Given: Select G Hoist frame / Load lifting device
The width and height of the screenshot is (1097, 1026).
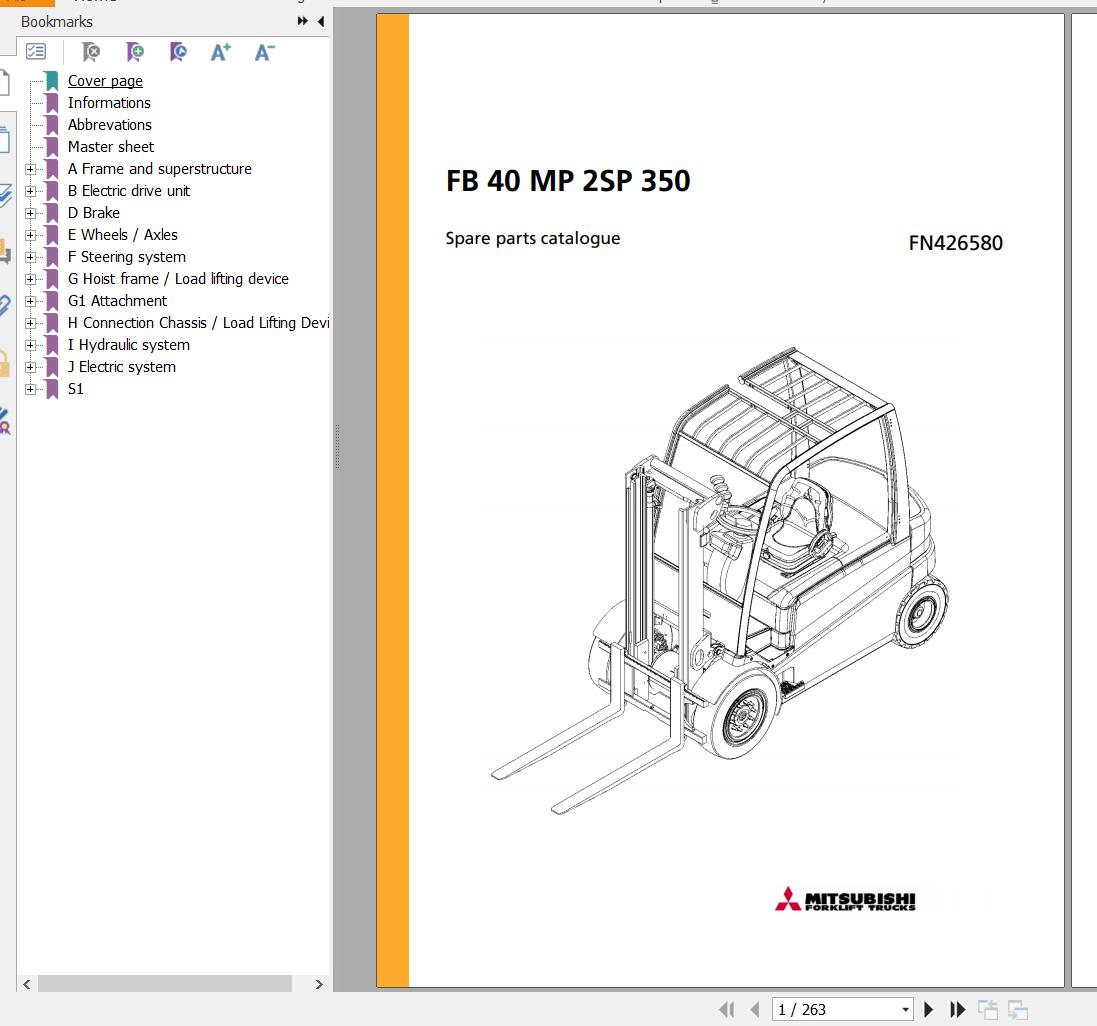Looking at the screenshot, I should pyautogui.click(x=178, y=279).
